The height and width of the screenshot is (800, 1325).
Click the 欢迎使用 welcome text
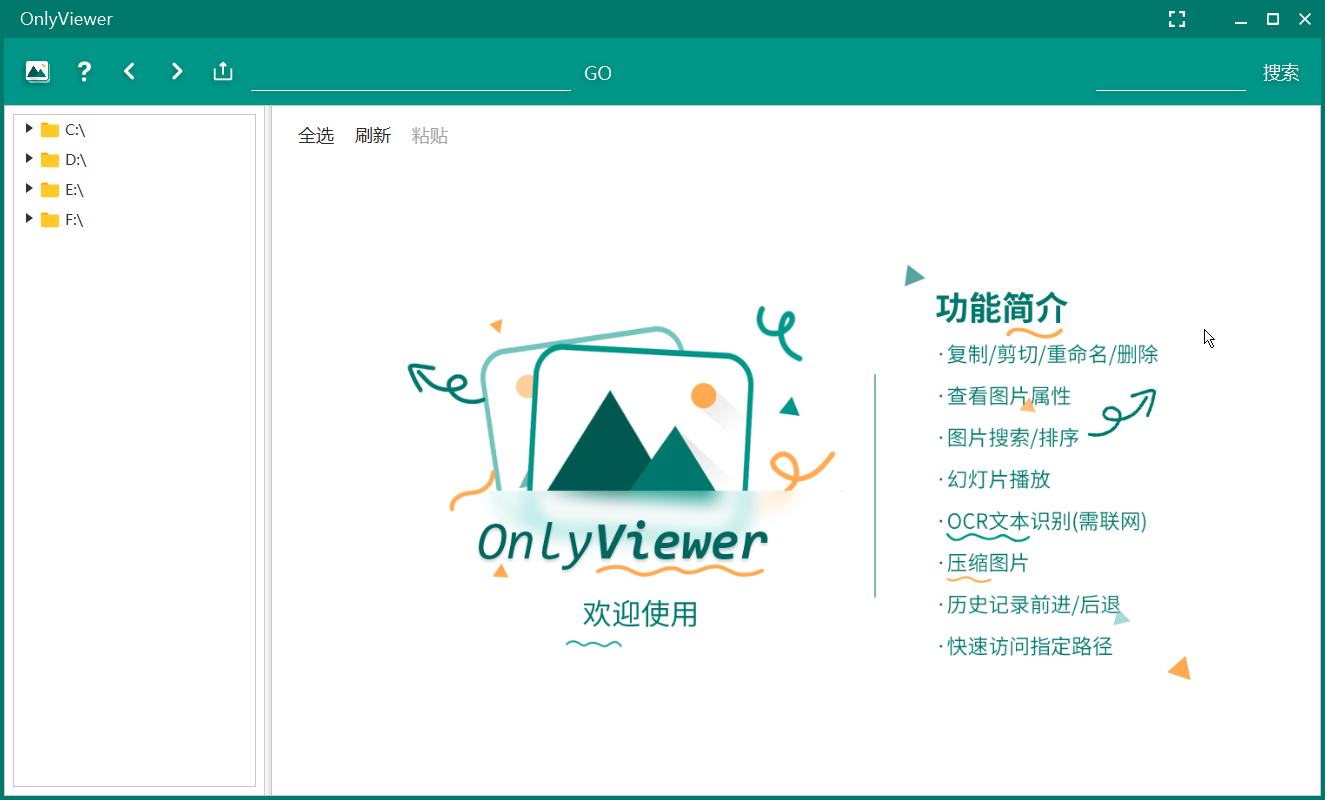click(x=640, y=613)
